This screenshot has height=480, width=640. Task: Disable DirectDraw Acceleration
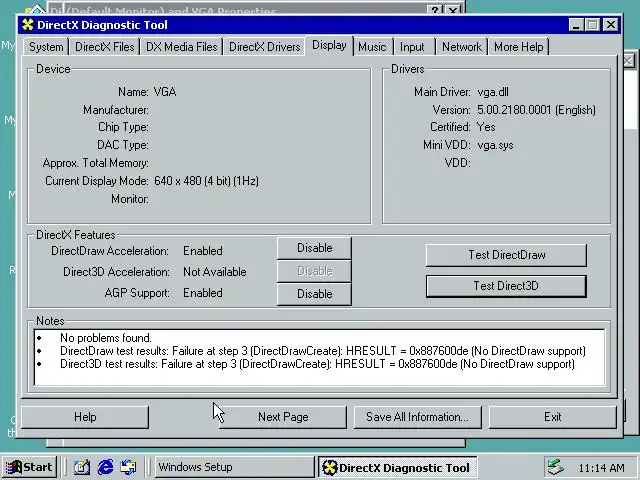[x=314, y=248]
